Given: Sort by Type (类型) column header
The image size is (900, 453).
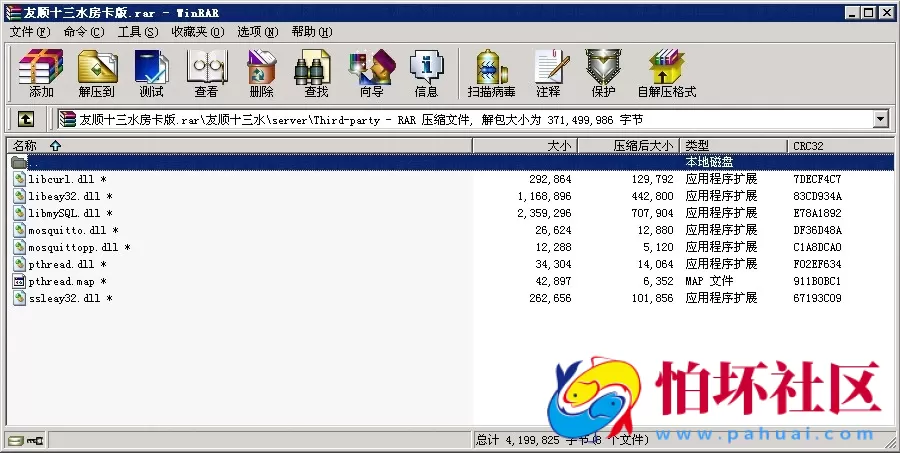Looking at the screenshot, I should (x=734, y=146).
